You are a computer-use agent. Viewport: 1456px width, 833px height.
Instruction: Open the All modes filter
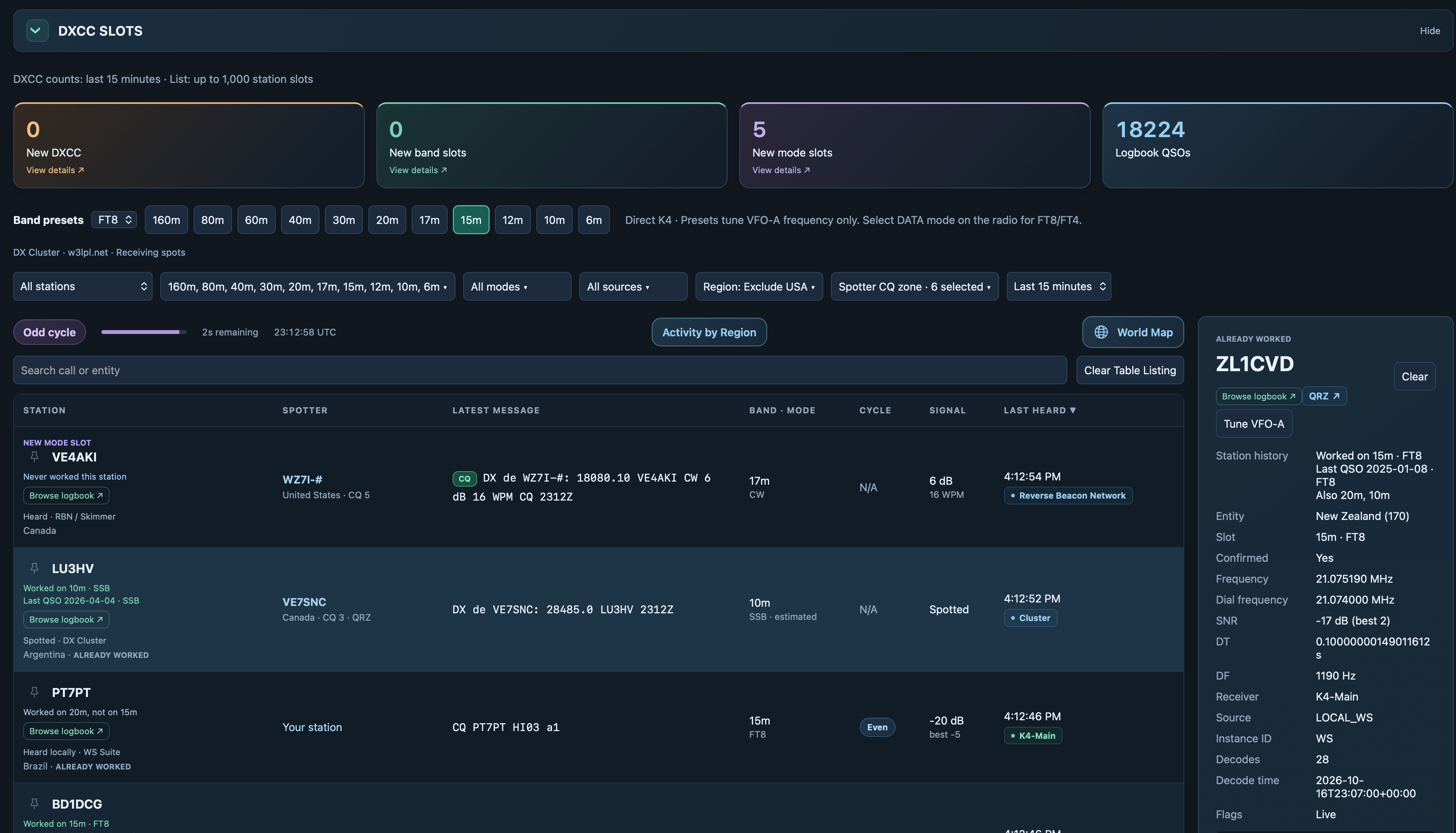517,287
